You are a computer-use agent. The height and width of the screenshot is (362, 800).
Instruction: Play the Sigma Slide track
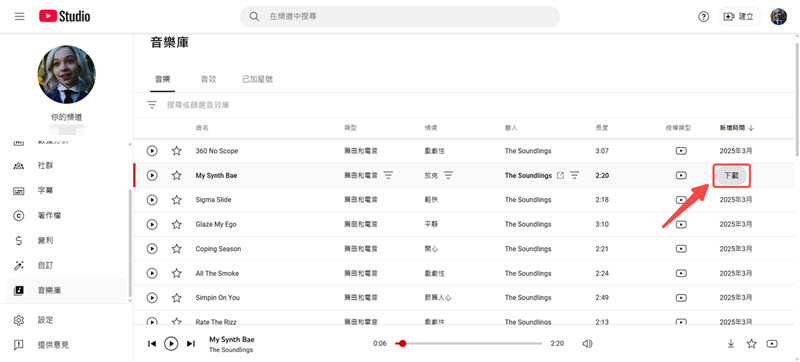(x=152, y=200)
